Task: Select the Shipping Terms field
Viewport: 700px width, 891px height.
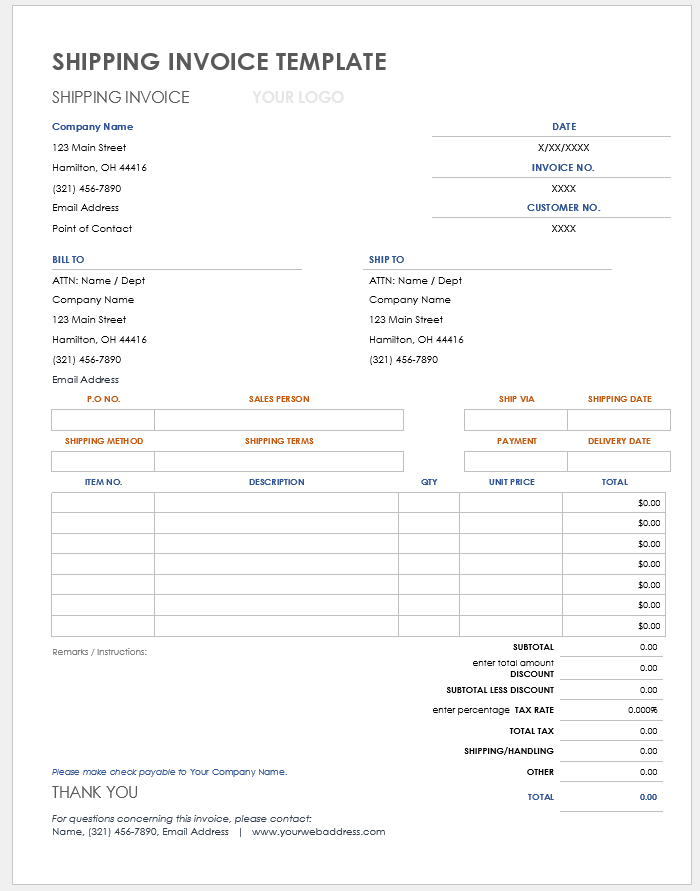Action: pyautogui.click(x=279, y=461)
